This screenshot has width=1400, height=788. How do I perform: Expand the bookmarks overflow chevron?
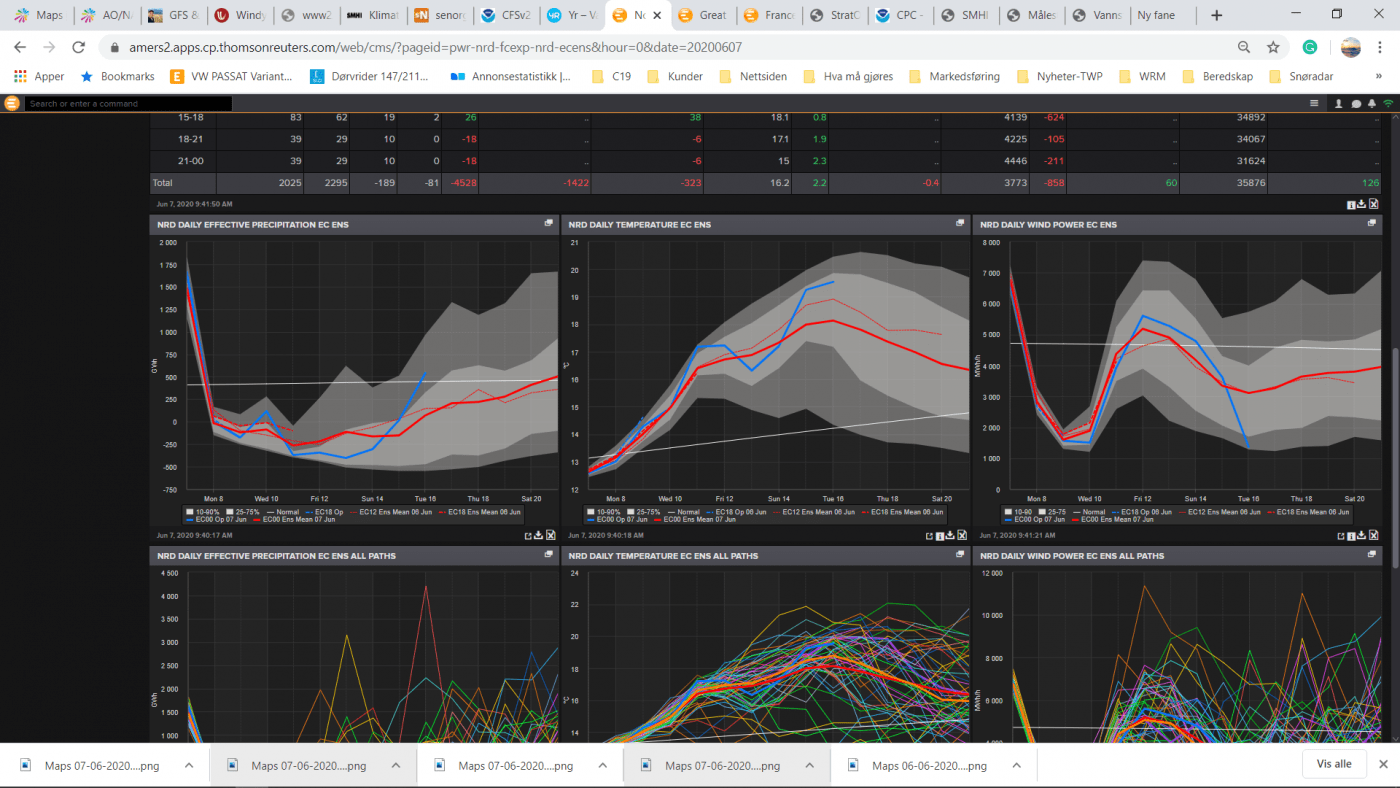1379,76
